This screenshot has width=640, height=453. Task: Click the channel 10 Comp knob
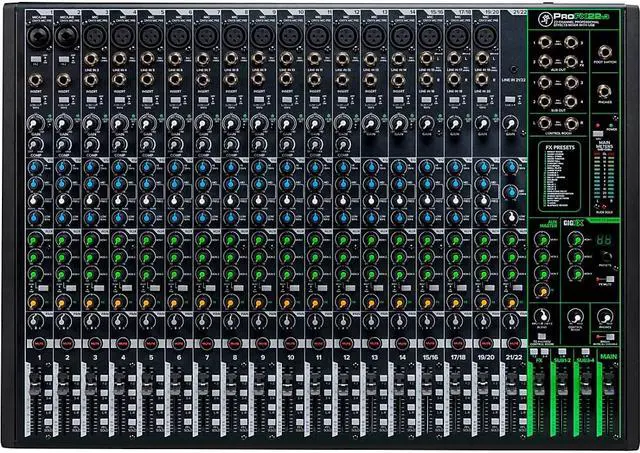287,145
